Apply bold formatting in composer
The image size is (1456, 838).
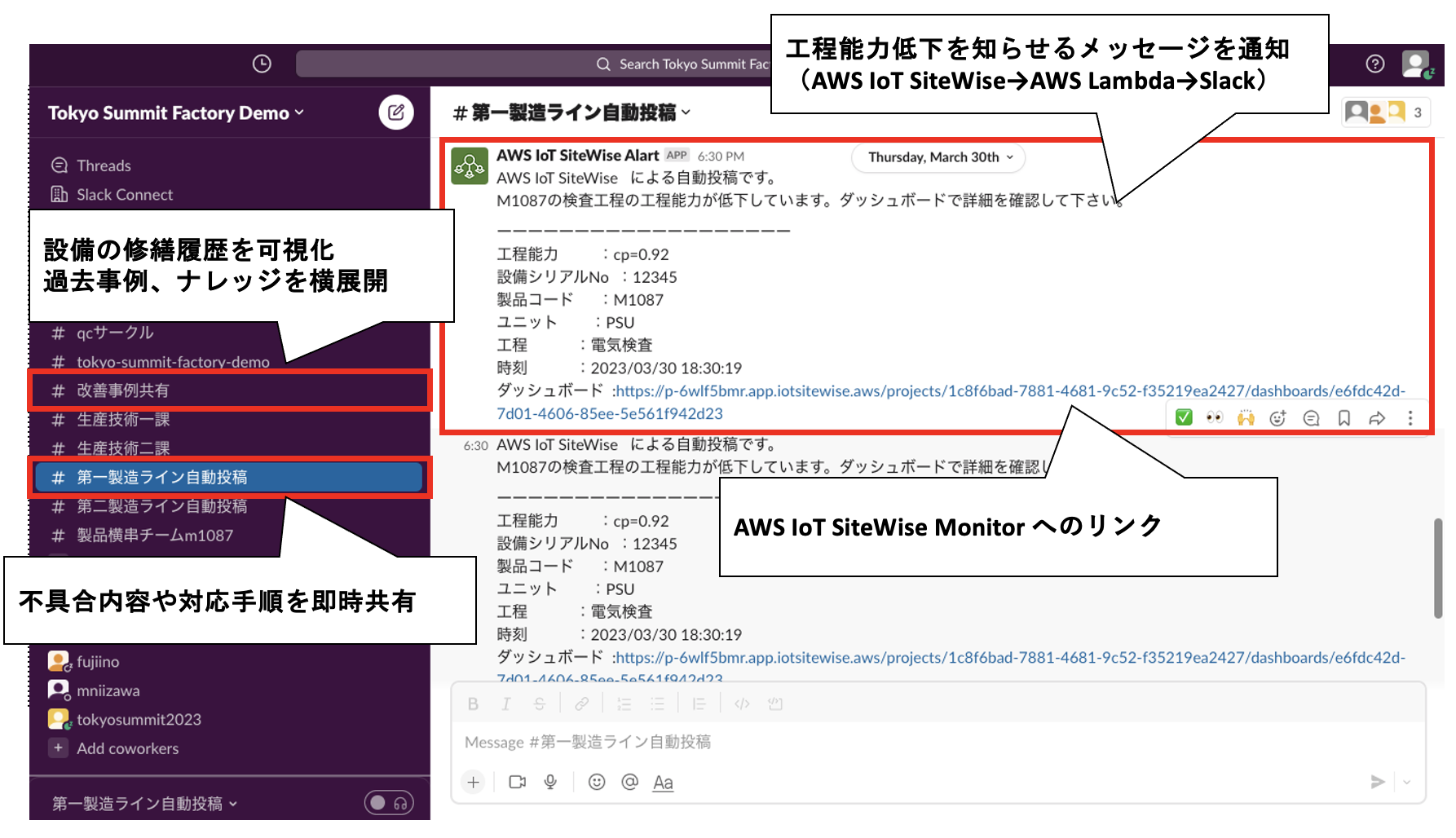(x=473, y=703)
